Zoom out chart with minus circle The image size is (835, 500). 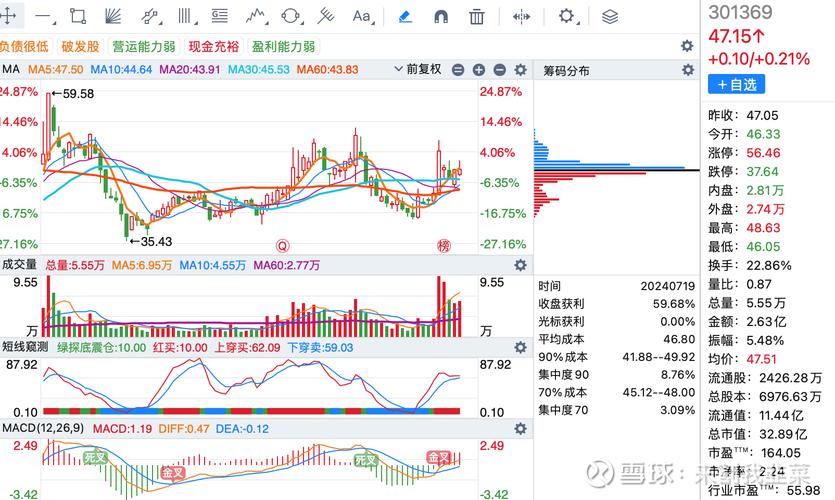tap(500, 70)
